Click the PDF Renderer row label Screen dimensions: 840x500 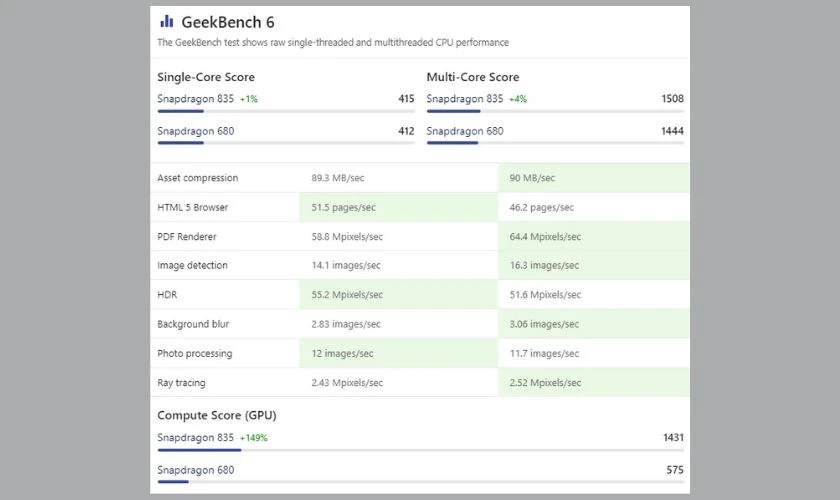point(187,237)
